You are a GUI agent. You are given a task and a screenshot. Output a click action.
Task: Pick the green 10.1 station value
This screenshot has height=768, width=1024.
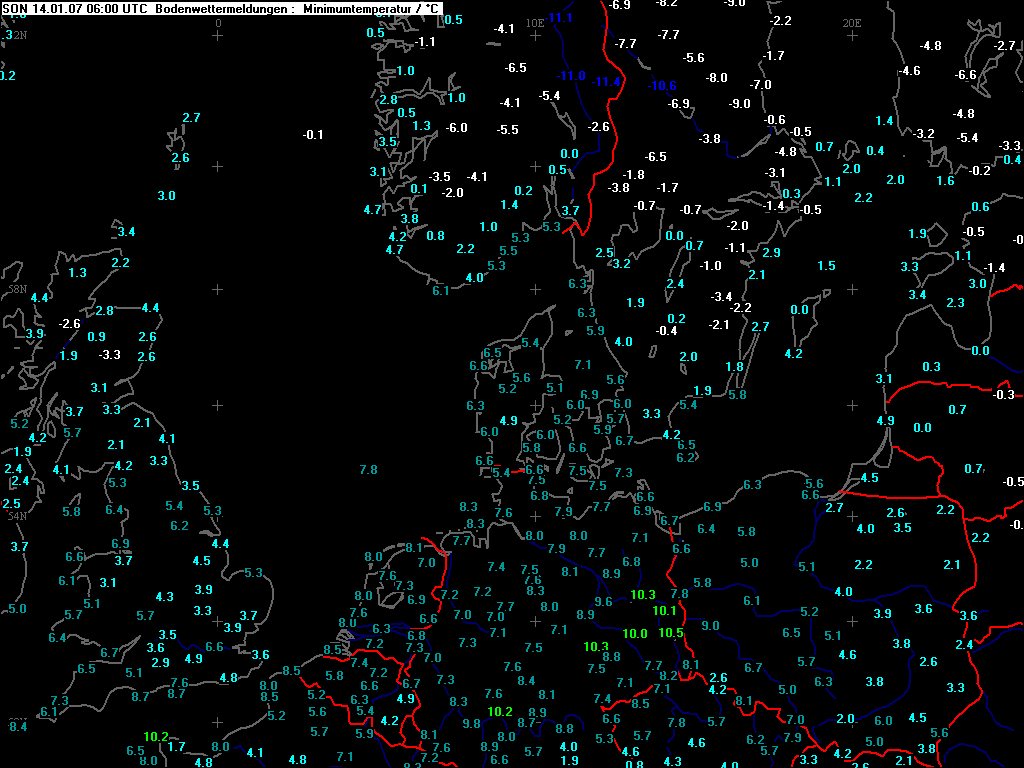[665, 611]
